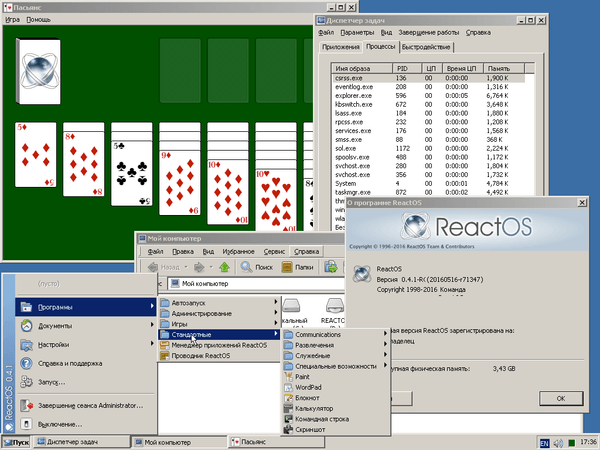Open Параметры menu in Task Manager
The height and width of the screenshot is (450, 600).
pos(357,33)
